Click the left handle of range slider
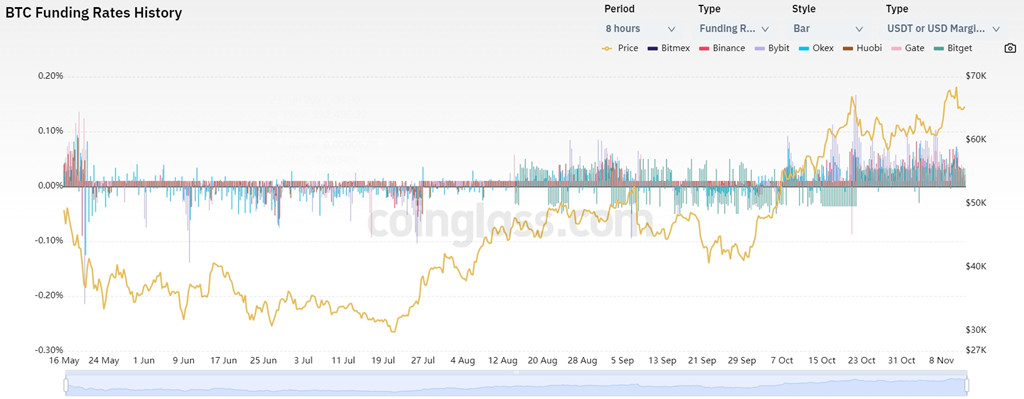This screenshot has height=399, width=1024. (x=66, y=386)
